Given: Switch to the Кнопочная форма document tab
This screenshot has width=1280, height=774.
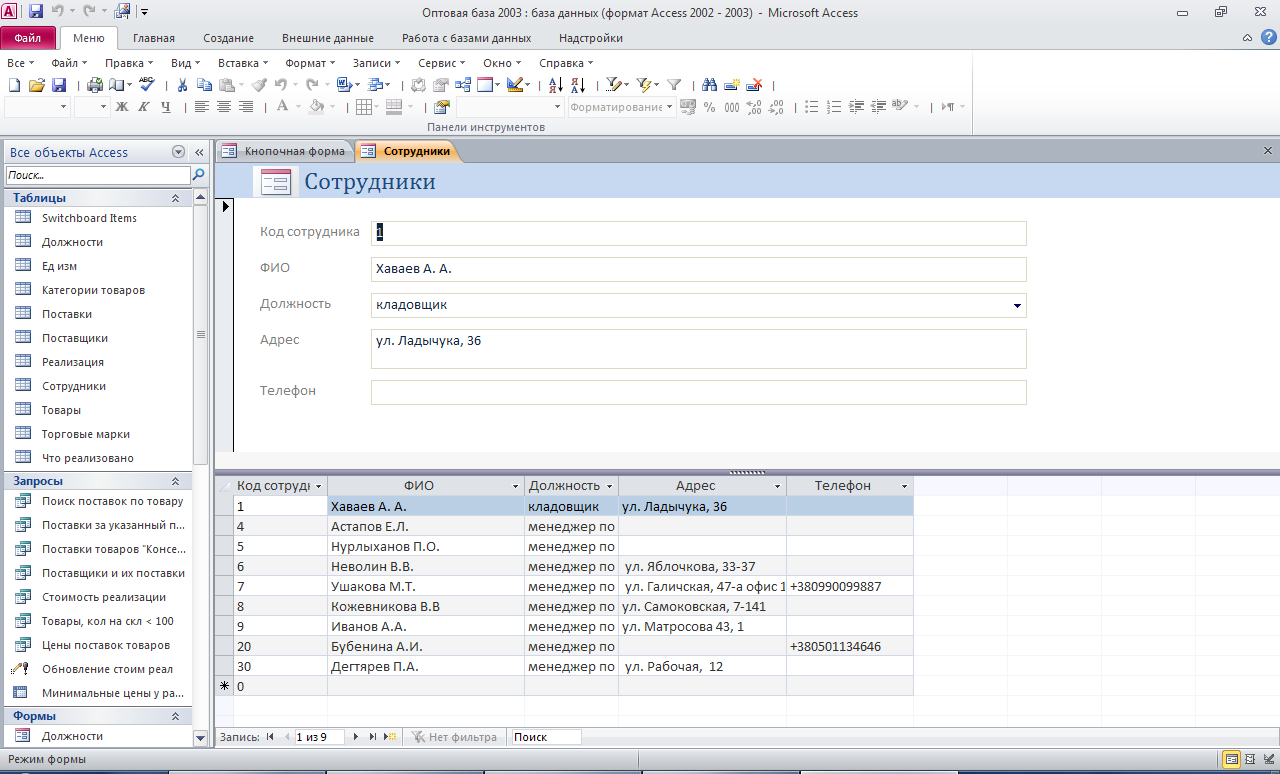Looking at the screenshot, I should [285, 151].
